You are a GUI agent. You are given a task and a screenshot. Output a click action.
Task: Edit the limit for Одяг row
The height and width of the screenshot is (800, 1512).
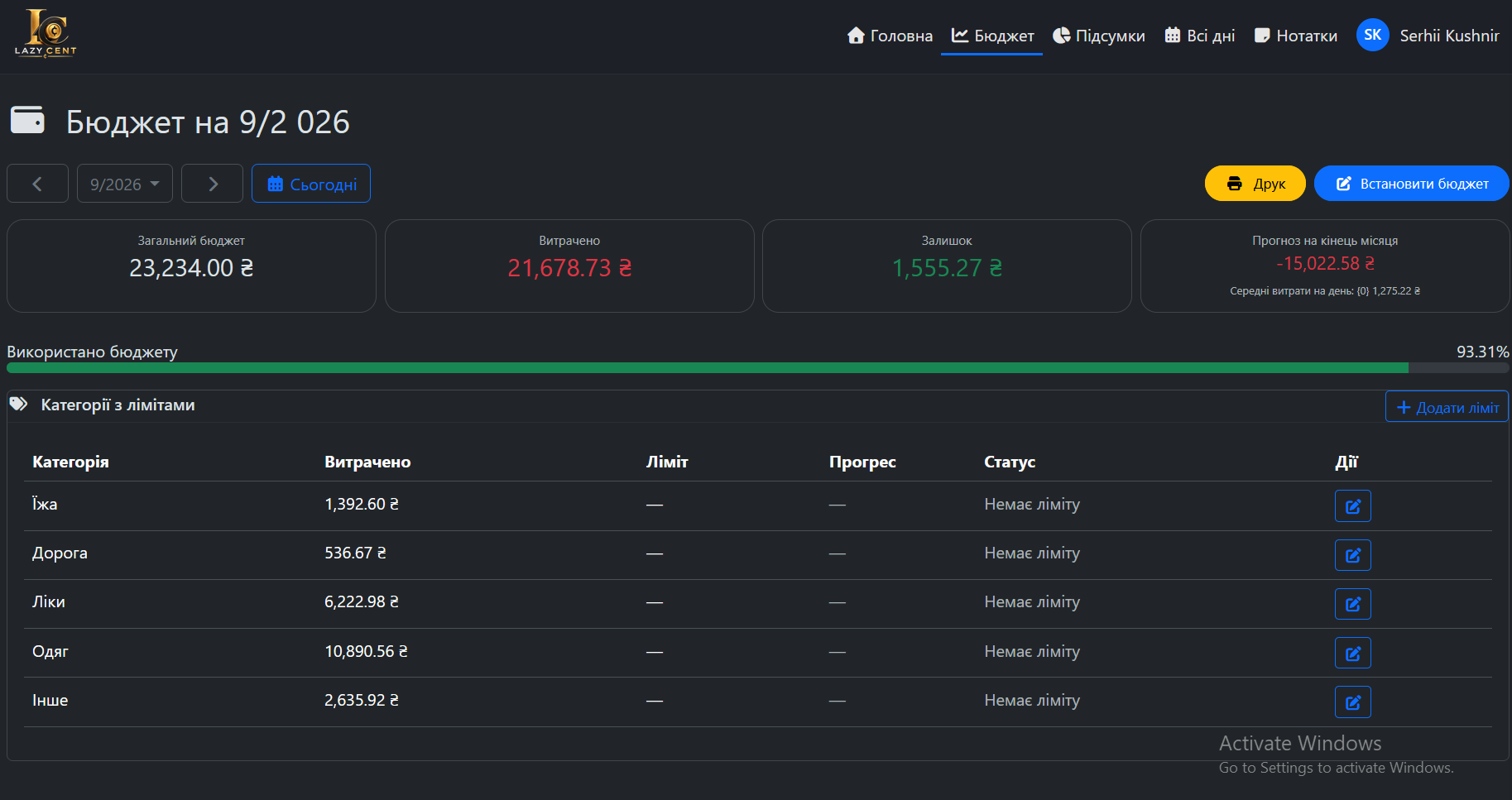(x=1352, y=653)
